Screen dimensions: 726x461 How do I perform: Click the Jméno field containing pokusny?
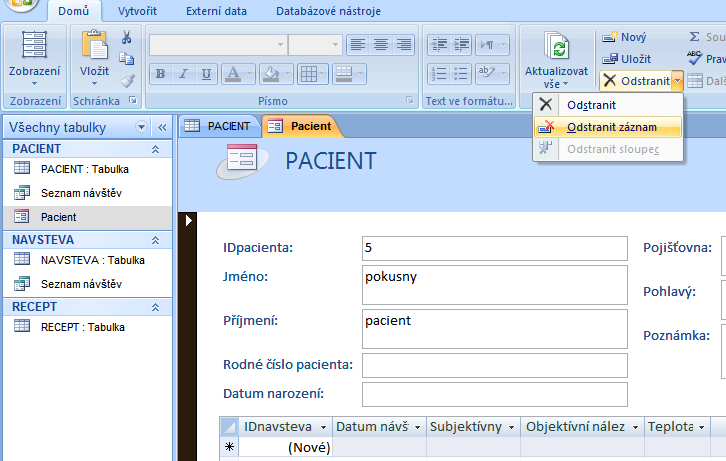coord(494,285)
